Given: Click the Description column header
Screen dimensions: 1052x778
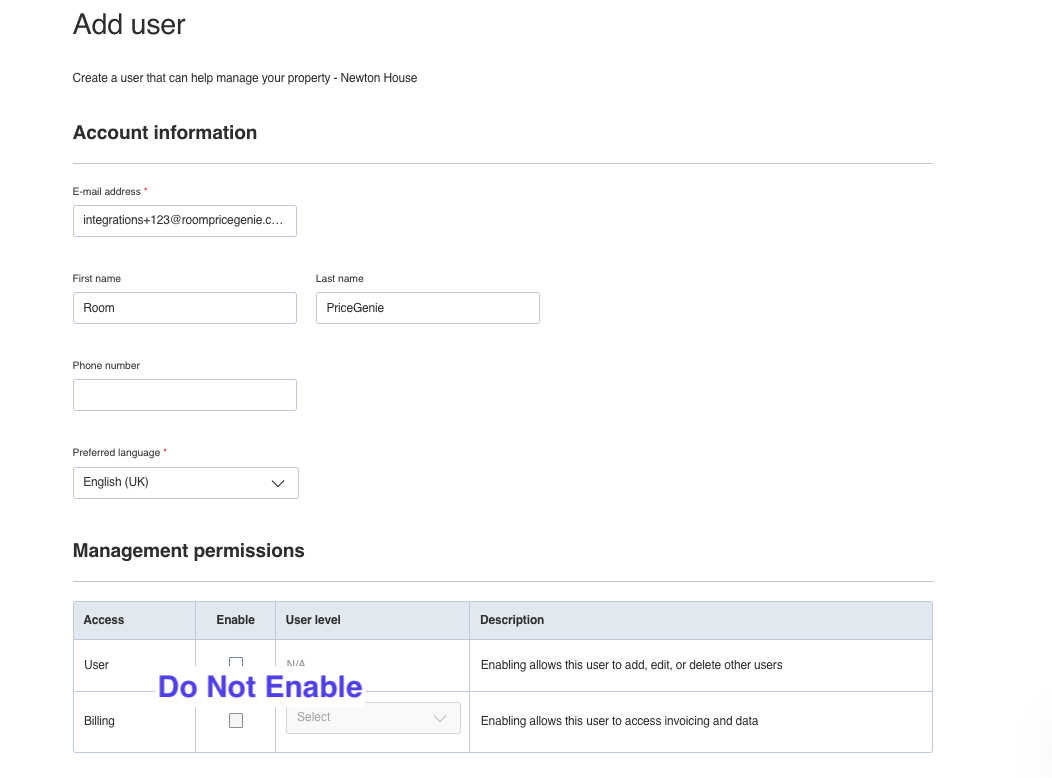Looking at the screenshot, I should pos(512,620).
